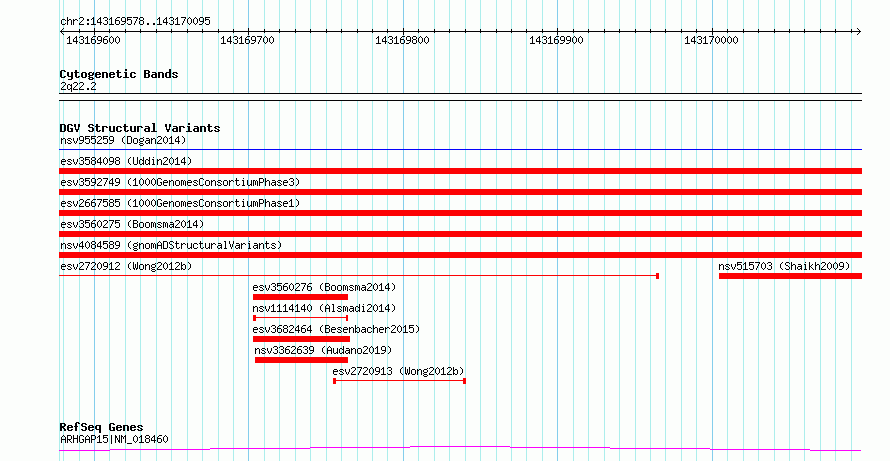Open variant nsv1114140 (Alsmadi2014) label
890x461 pixels.
[324, 308]
